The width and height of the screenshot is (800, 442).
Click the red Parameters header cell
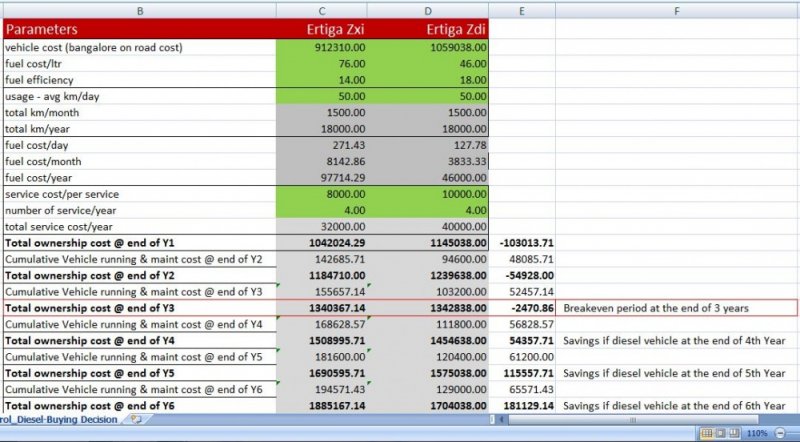coord(140,29)
